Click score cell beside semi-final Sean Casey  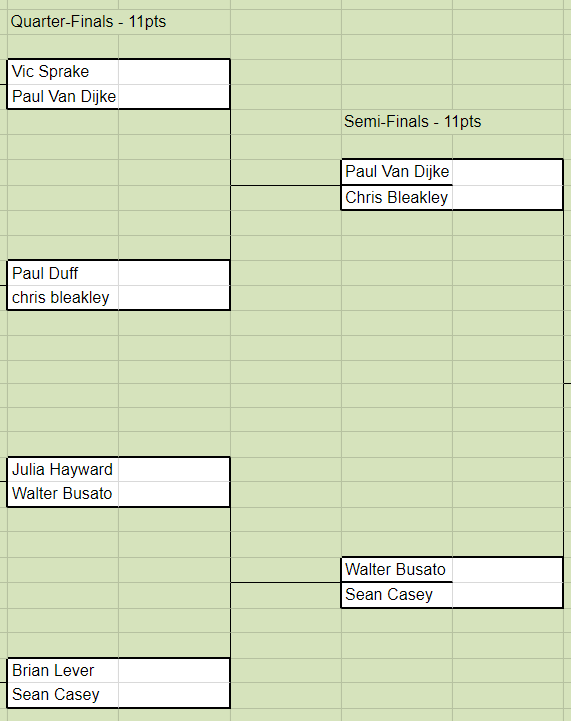tap(508, 595)
